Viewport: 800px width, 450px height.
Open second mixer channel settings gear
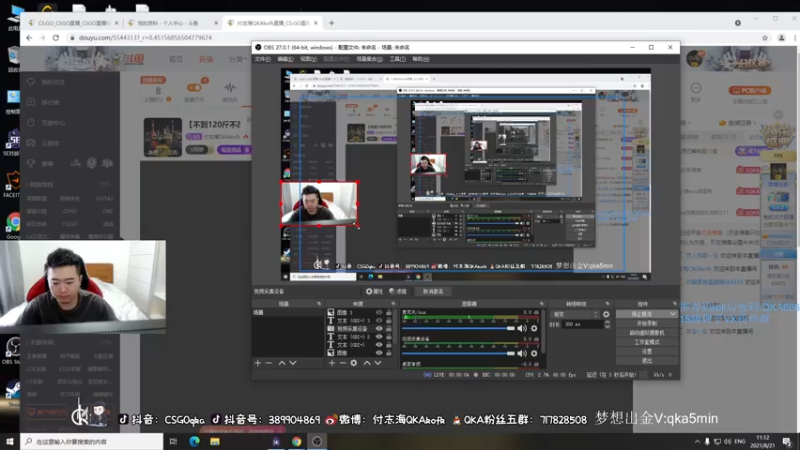(534, 353)
